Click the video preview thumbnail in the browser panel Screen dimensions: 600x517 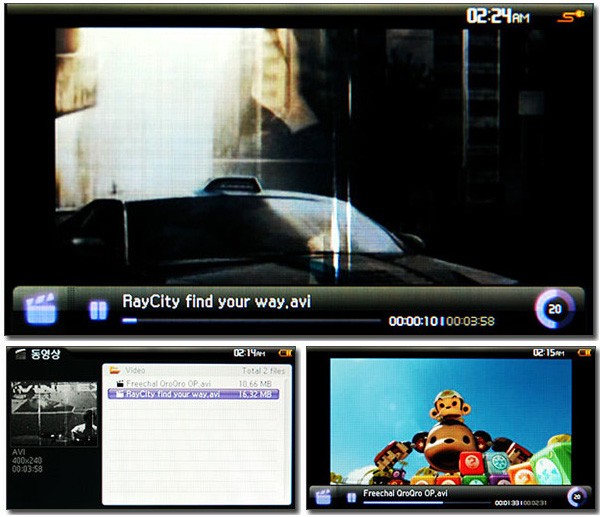54,413
